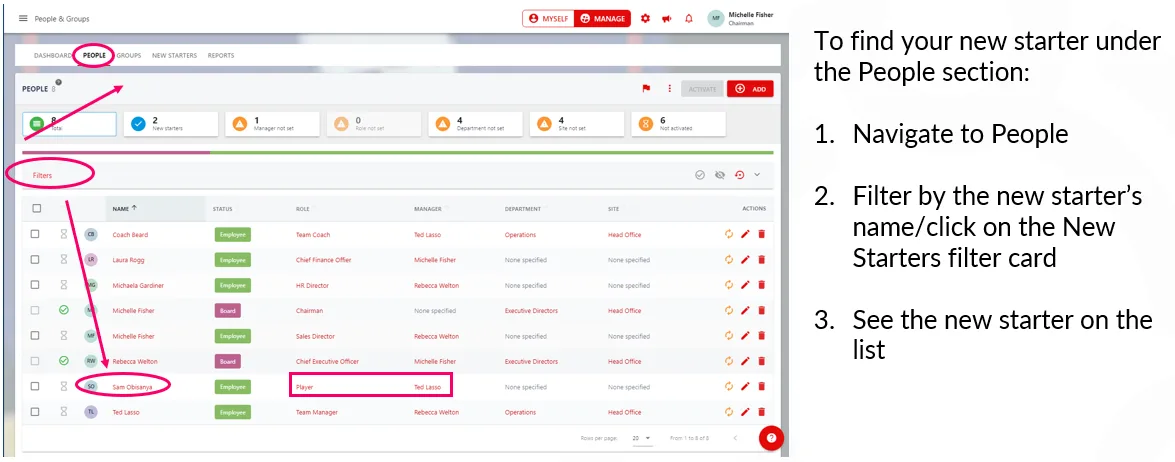Open the notifications bell
The width and height of the screenshot is (1175, 462).
[x=689, y=19]
